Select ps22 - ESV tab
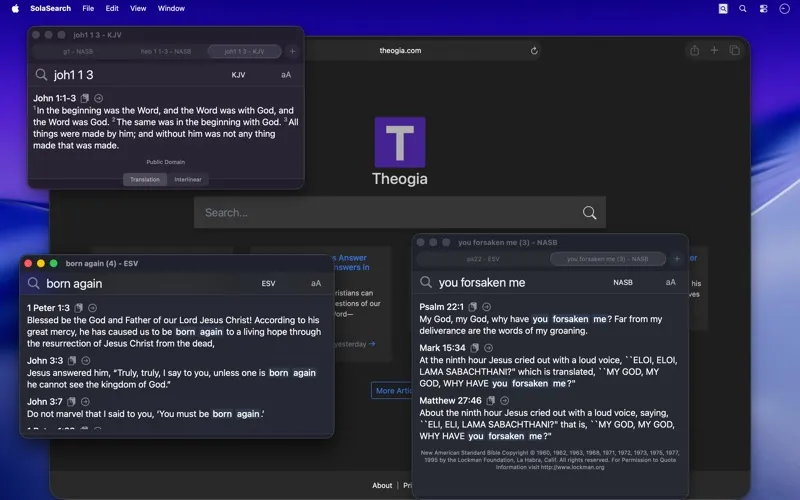The width and height of the screenshot is (800, 500). point(483,259)
